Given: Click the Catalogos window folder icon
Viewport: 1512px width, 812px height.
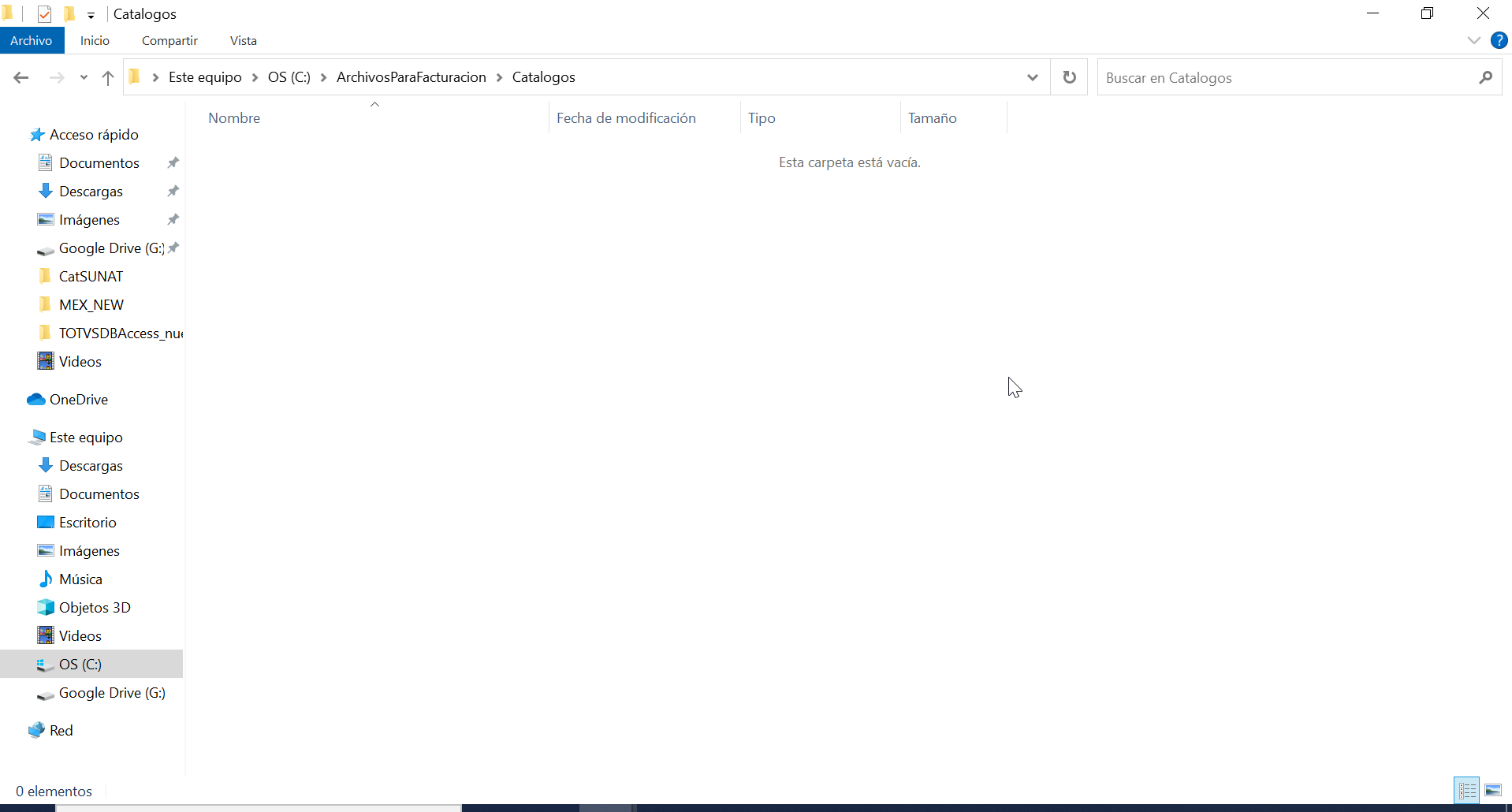Looking at the screenshot, I should [8, 13].
